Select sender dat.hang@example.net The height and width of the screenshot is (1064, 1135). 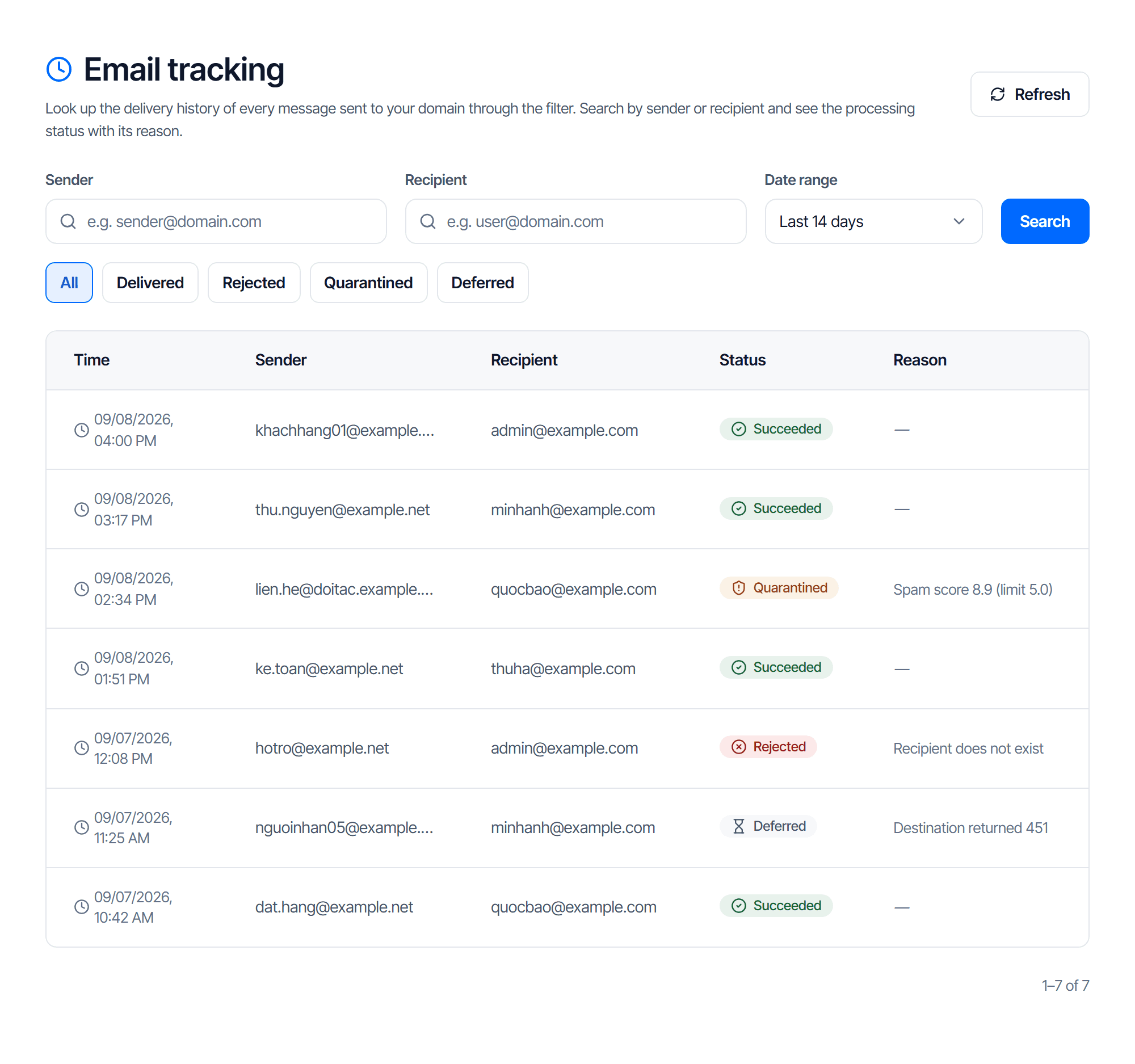tap(334, 907)
